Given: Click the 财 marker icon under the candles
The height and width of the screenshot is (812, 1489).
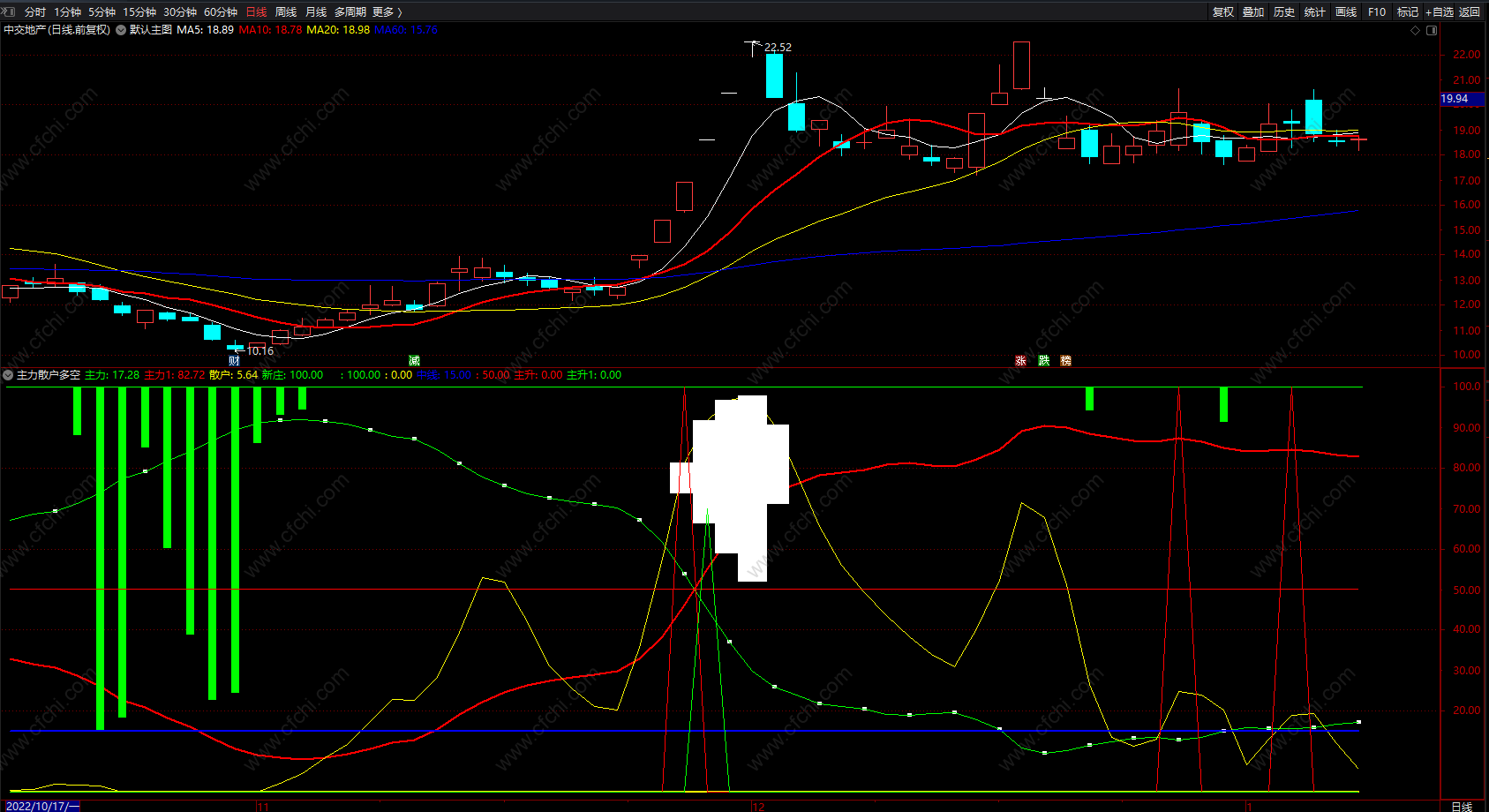Looking at the screenshot, I should coord(234,361).
